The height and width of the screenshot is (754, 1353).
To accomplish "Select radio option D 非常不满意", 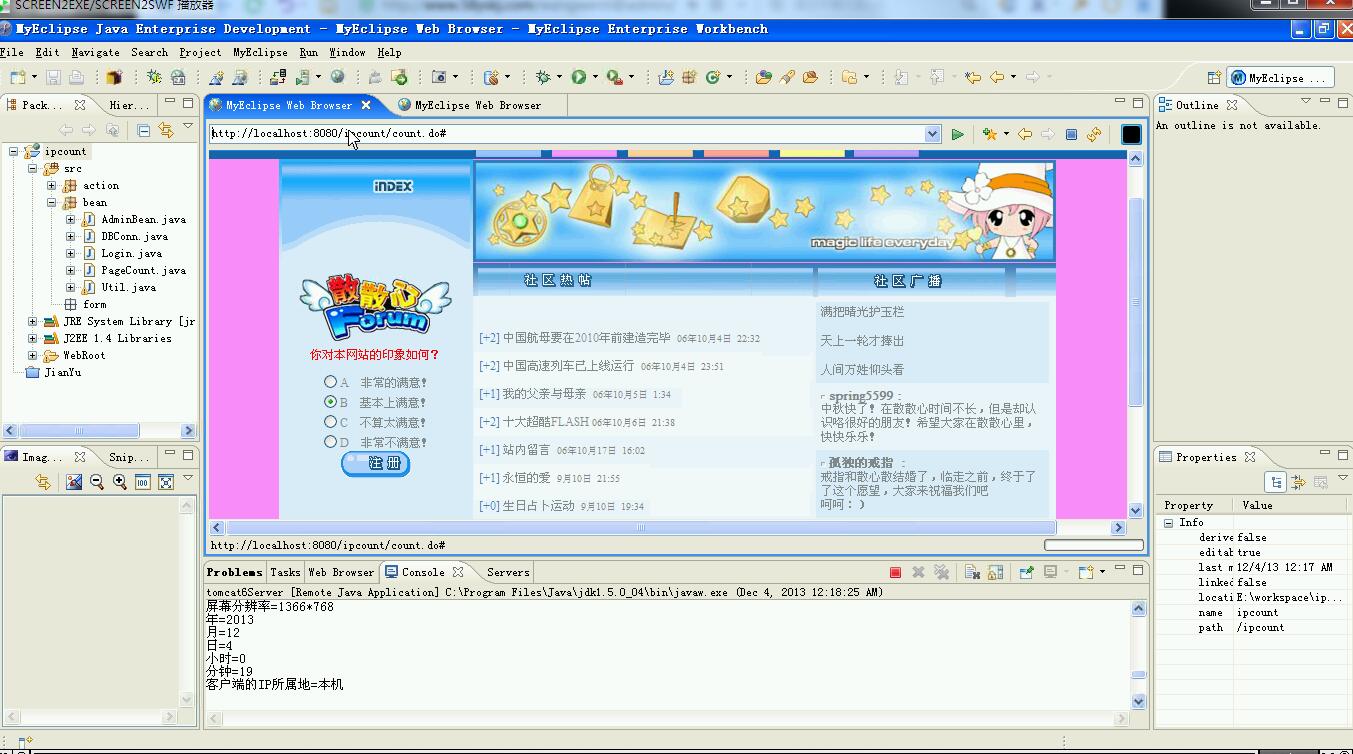I will pyautogui.click(x=330, y=442).
